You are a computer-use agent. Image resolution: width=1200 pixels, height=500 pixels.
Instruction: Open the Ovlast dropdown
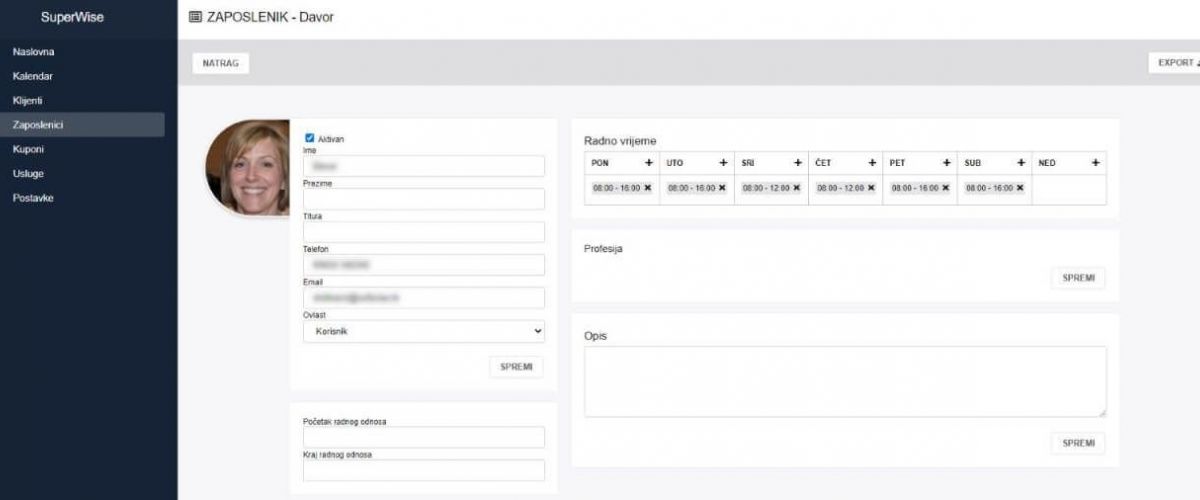[424, 331]
